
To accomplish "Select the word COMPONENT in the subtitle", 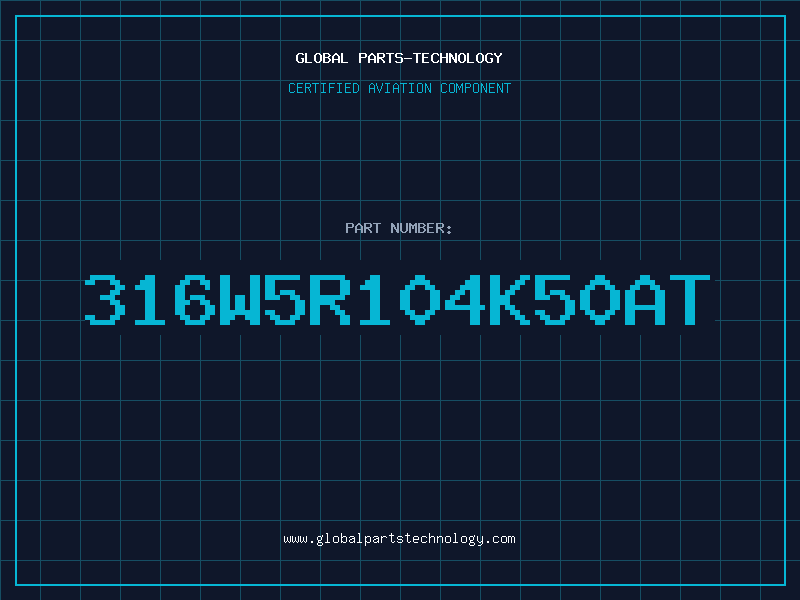I will coord(475,88).
